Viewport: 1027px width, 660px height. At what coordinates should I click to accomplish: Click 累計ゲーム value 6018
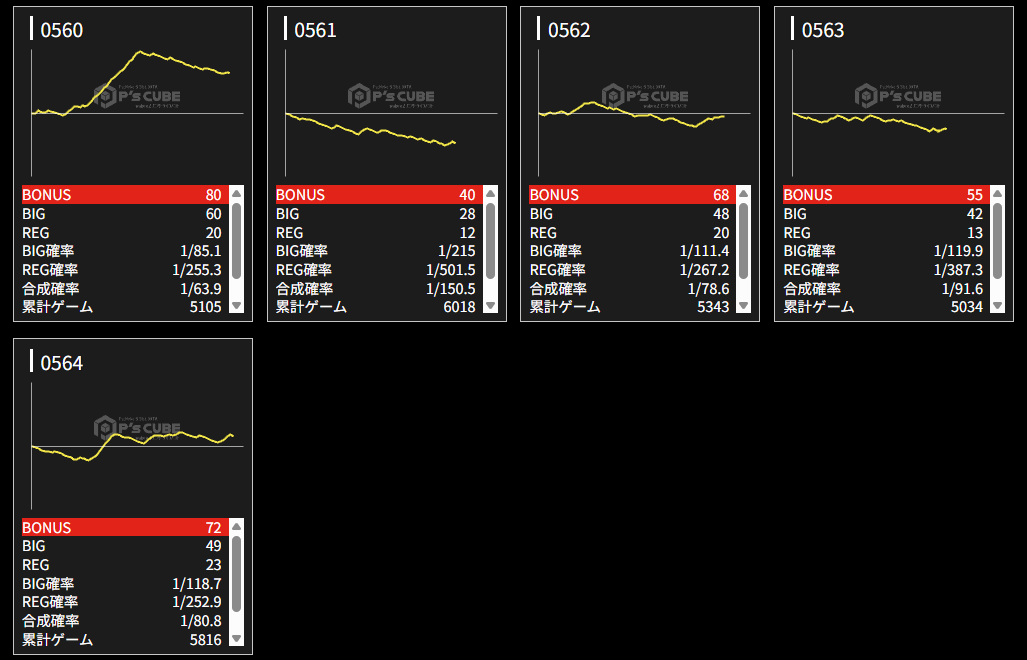point(459,307)
